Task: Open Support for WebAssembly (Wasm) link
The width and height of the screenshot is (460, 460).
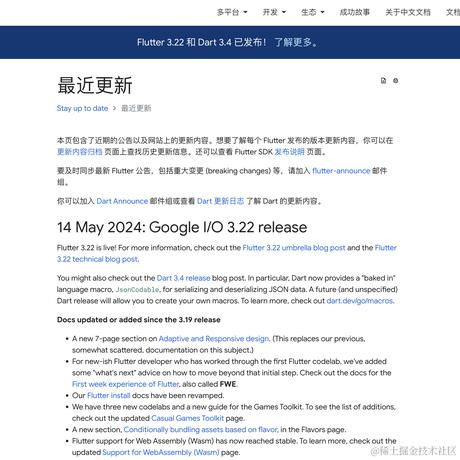Action: point(161,452)
